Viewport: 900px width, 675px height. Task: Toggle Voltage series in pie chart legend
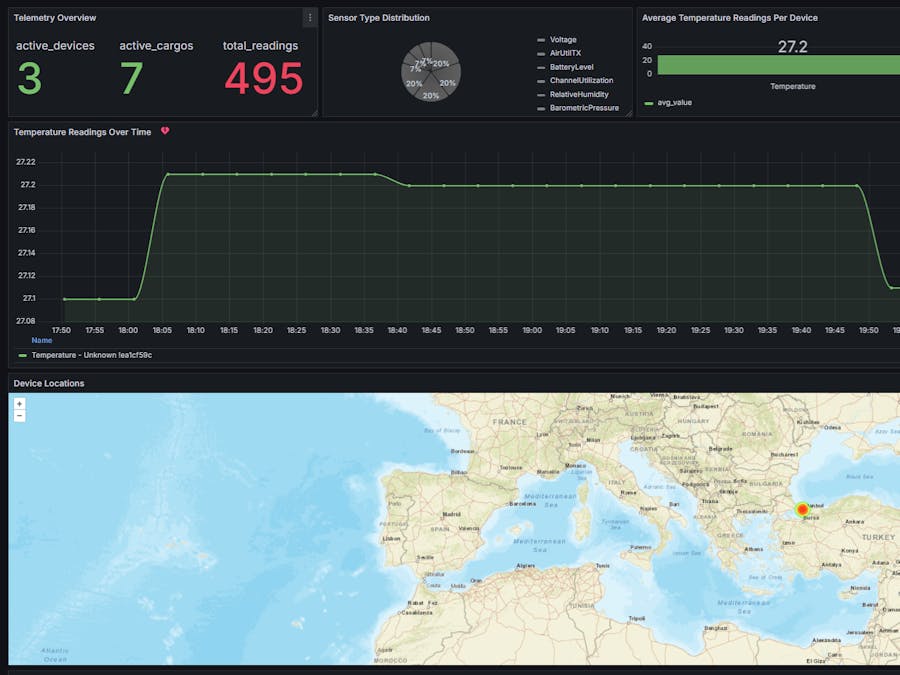point(562,40)
